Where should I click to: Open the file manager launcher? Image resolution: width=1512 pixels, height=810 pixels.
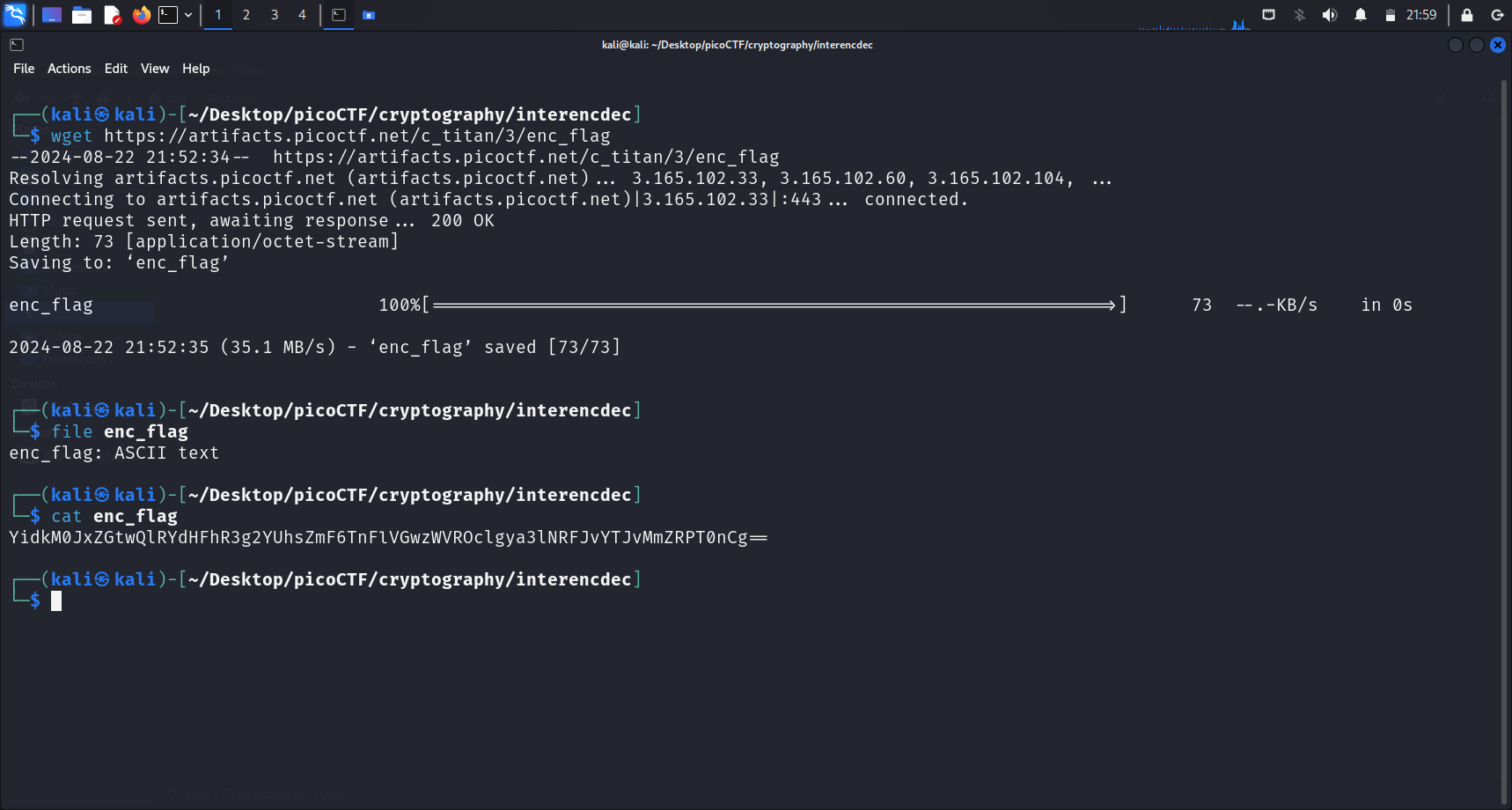82,15
